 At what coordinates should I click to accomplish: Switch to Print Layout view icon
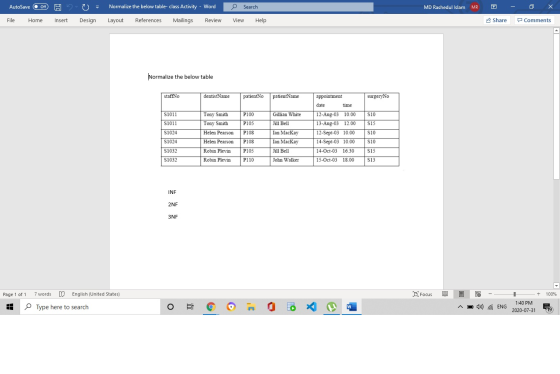click(461, 294)
